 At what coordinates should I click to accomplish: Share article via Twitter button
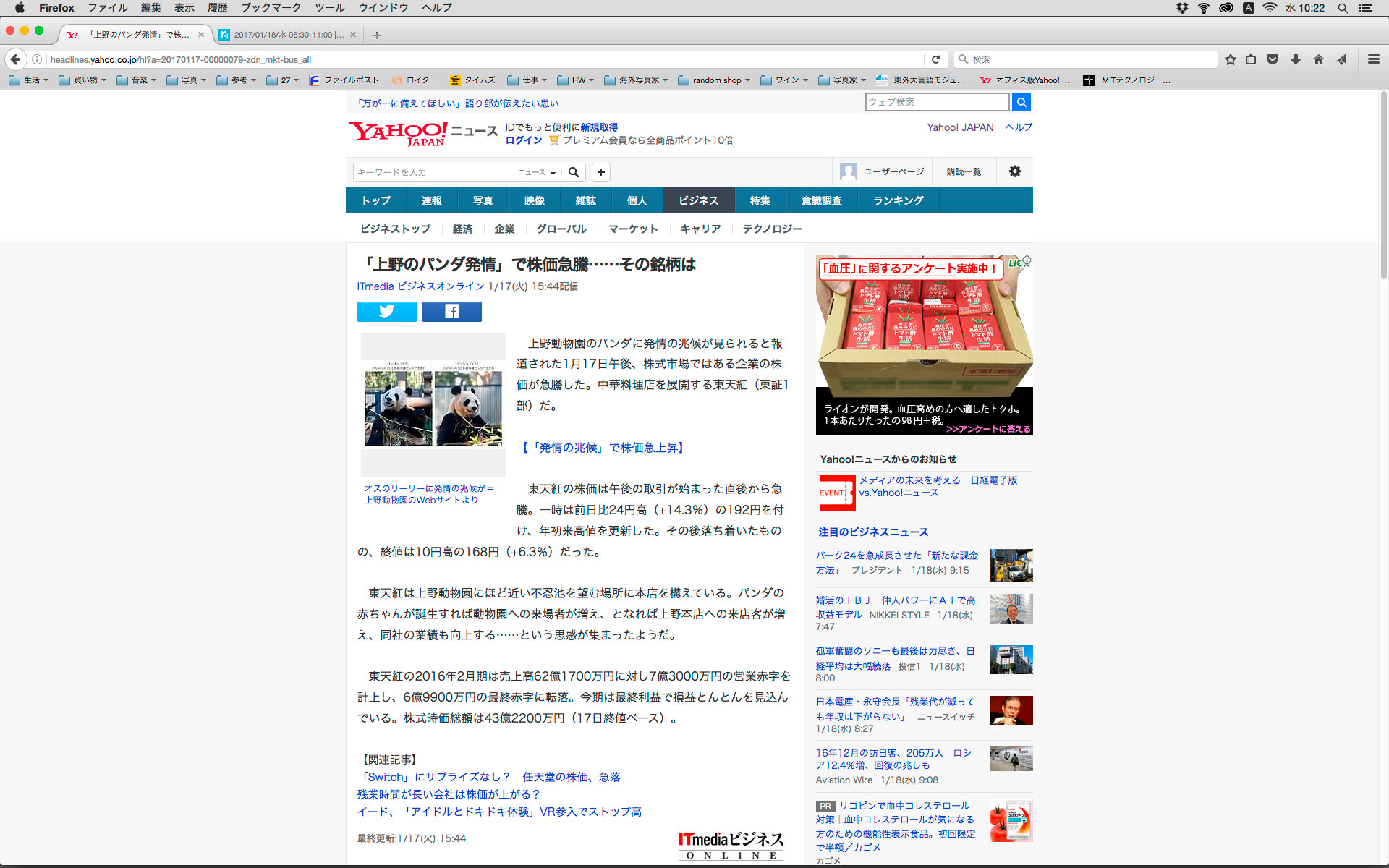pyautogui.click(x=386, y=312)
